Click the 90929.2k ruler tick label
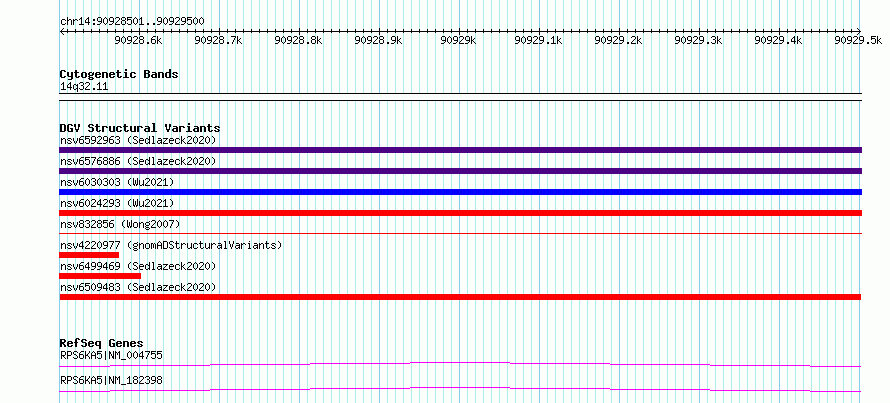The height and width of the screenshot is (403, 890). tap(619, 40)
